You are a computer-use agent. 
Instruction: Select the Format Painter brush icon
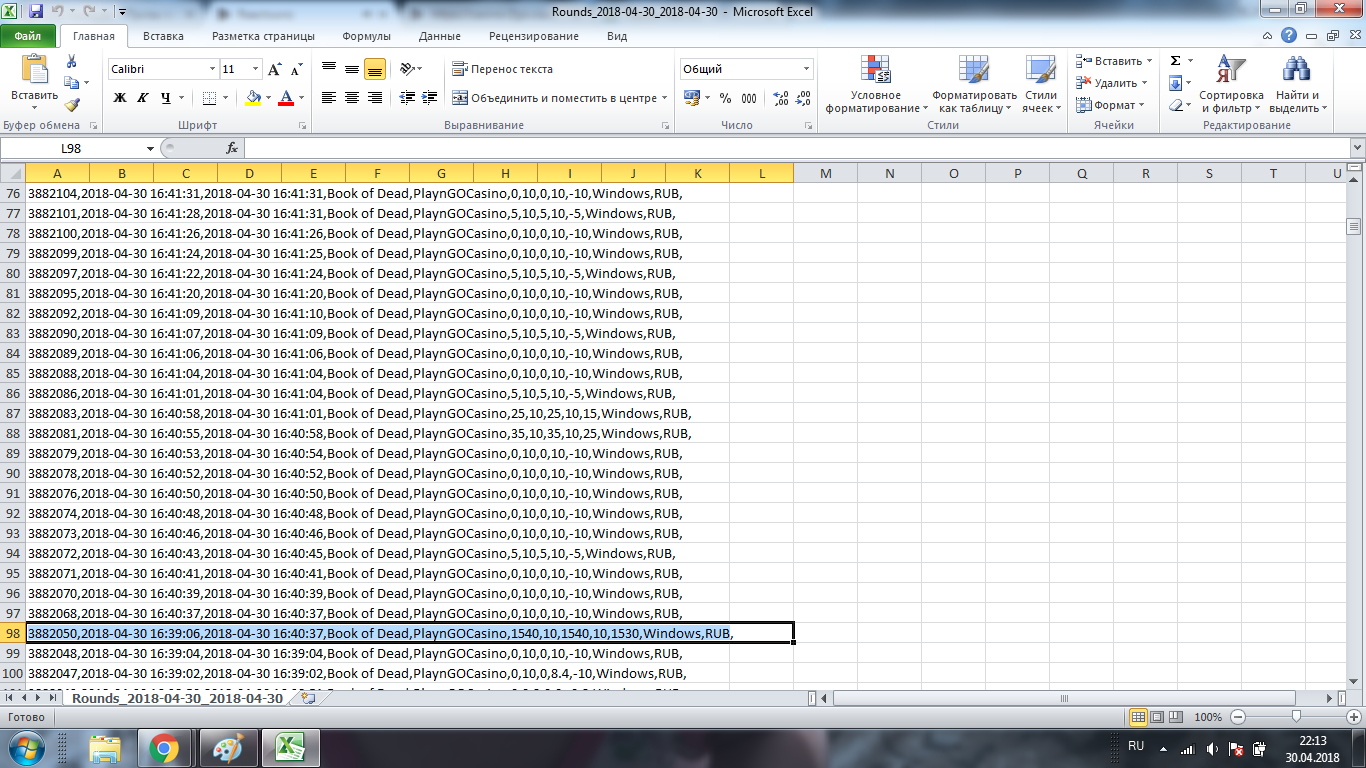[71, 105]
